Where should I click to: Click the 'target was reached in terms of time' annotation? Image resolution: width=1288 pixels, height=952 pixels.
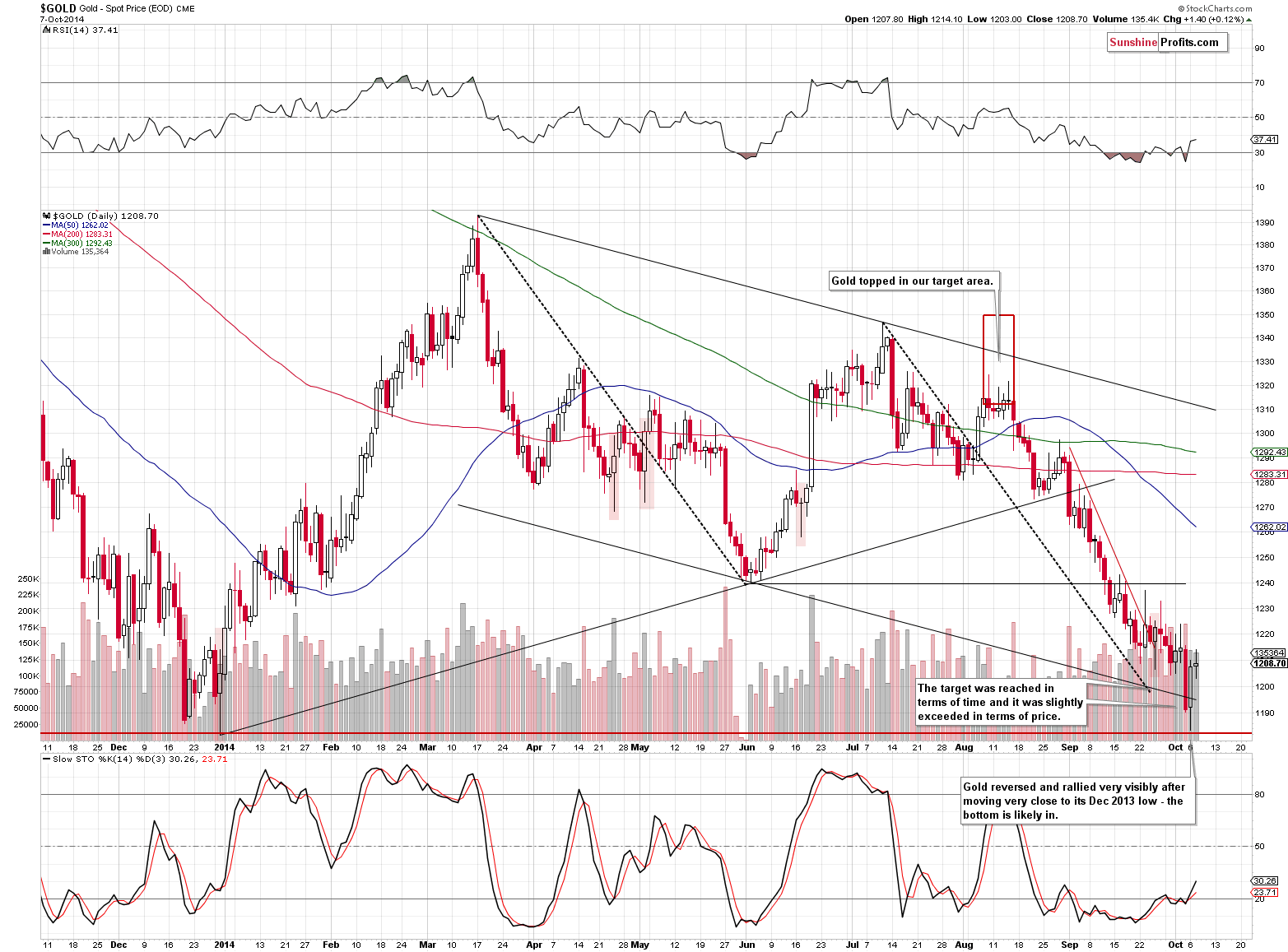click(x=1000, y=702)
